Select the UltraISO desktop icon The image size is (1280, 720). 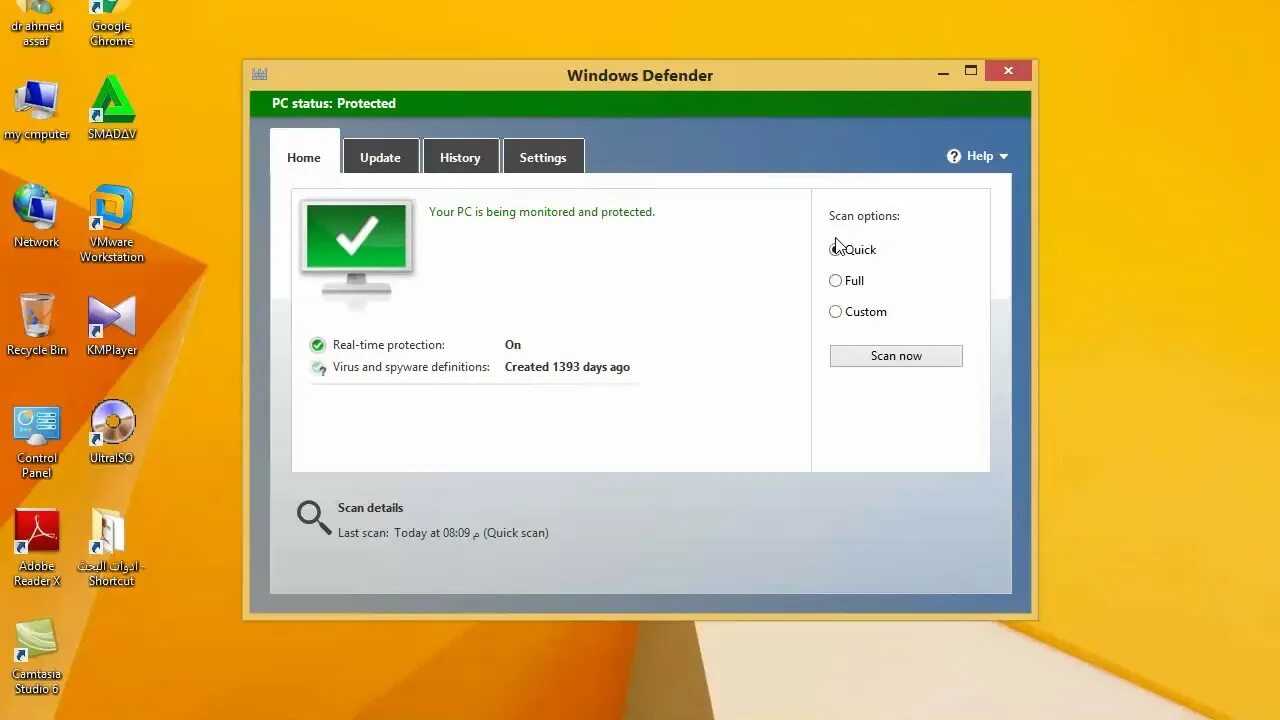coord(112,432)
